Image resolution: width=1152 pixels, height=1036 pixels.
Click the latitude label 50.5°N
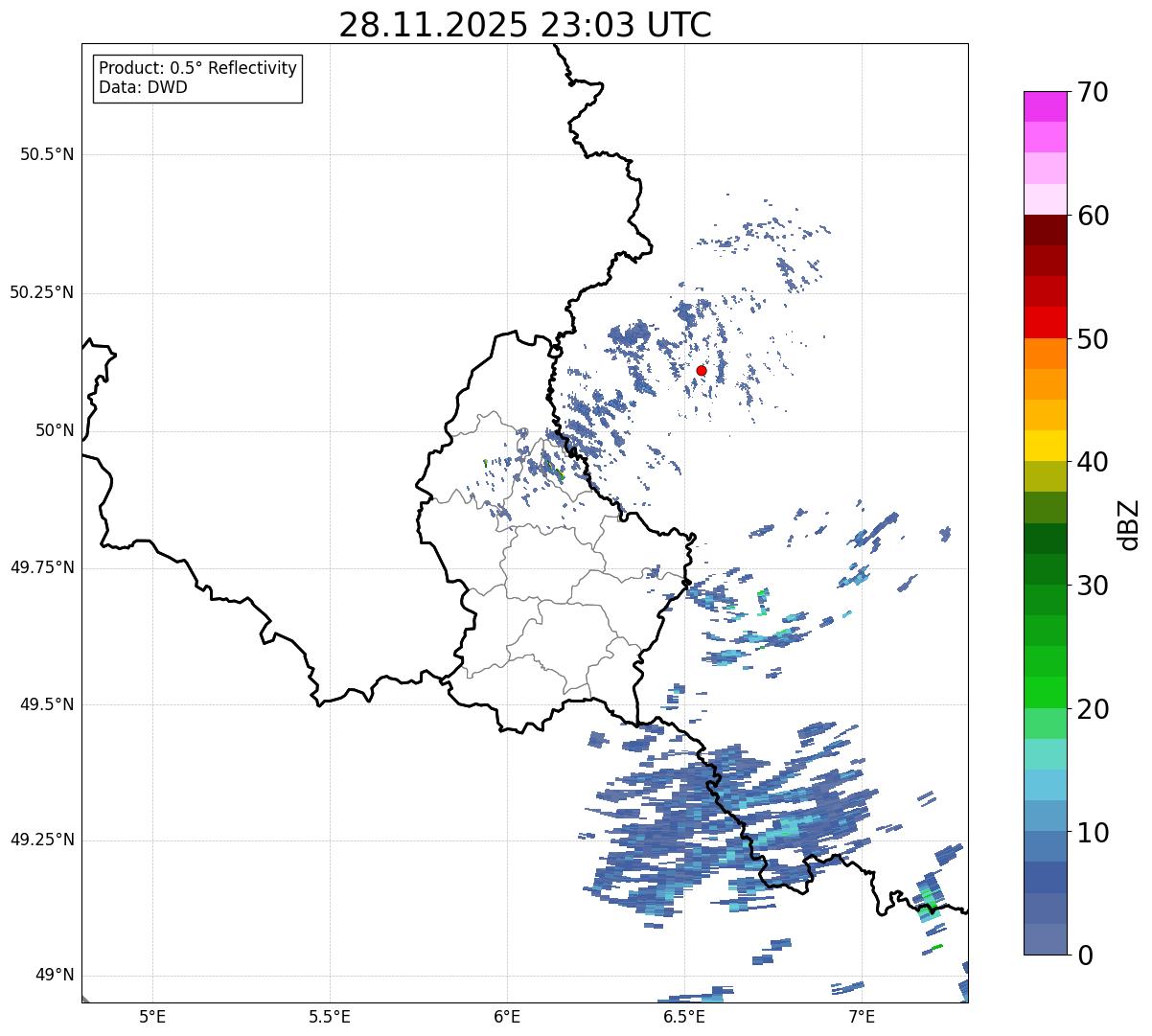(47, 154)
